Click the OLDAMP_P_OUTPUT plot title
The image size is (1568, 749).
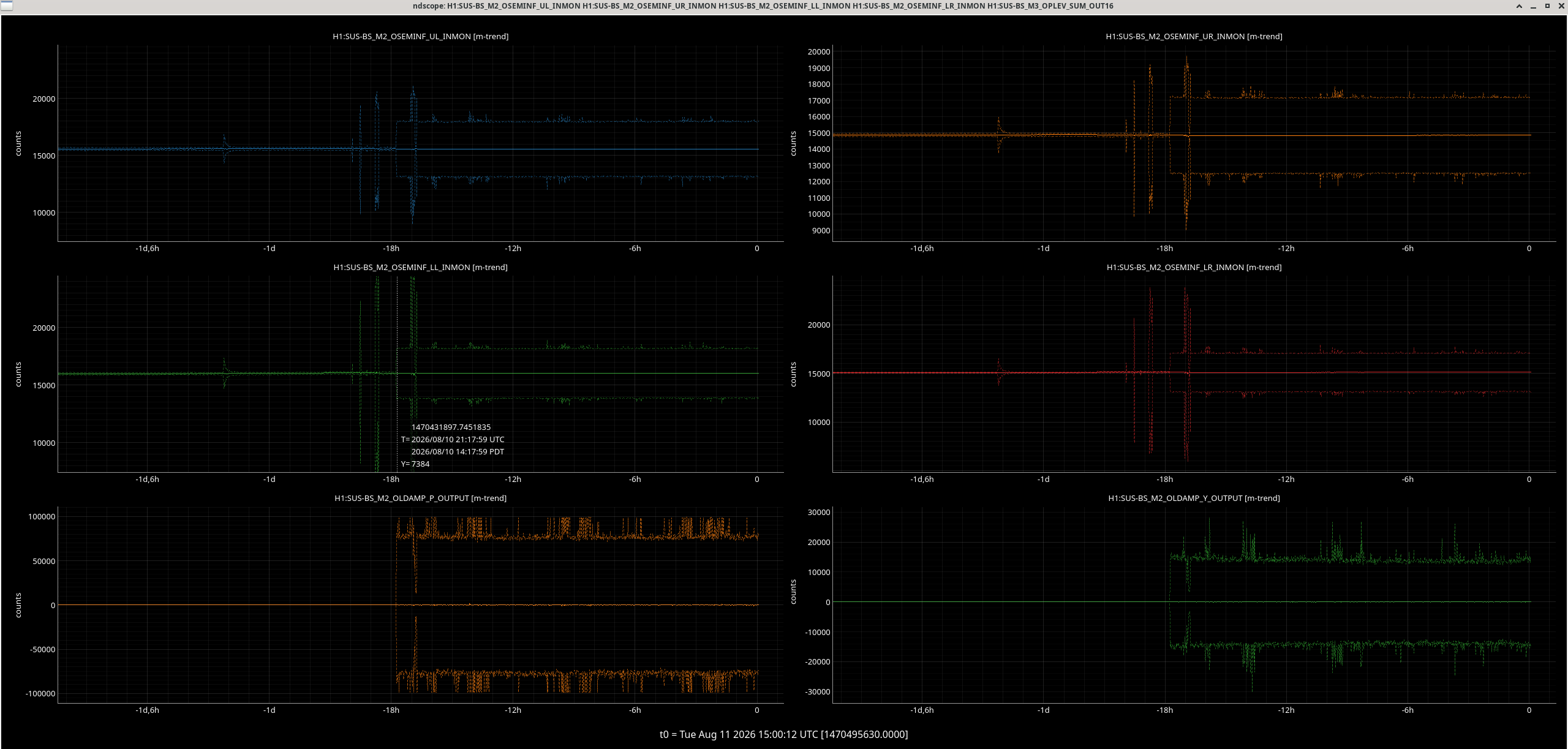420,498
